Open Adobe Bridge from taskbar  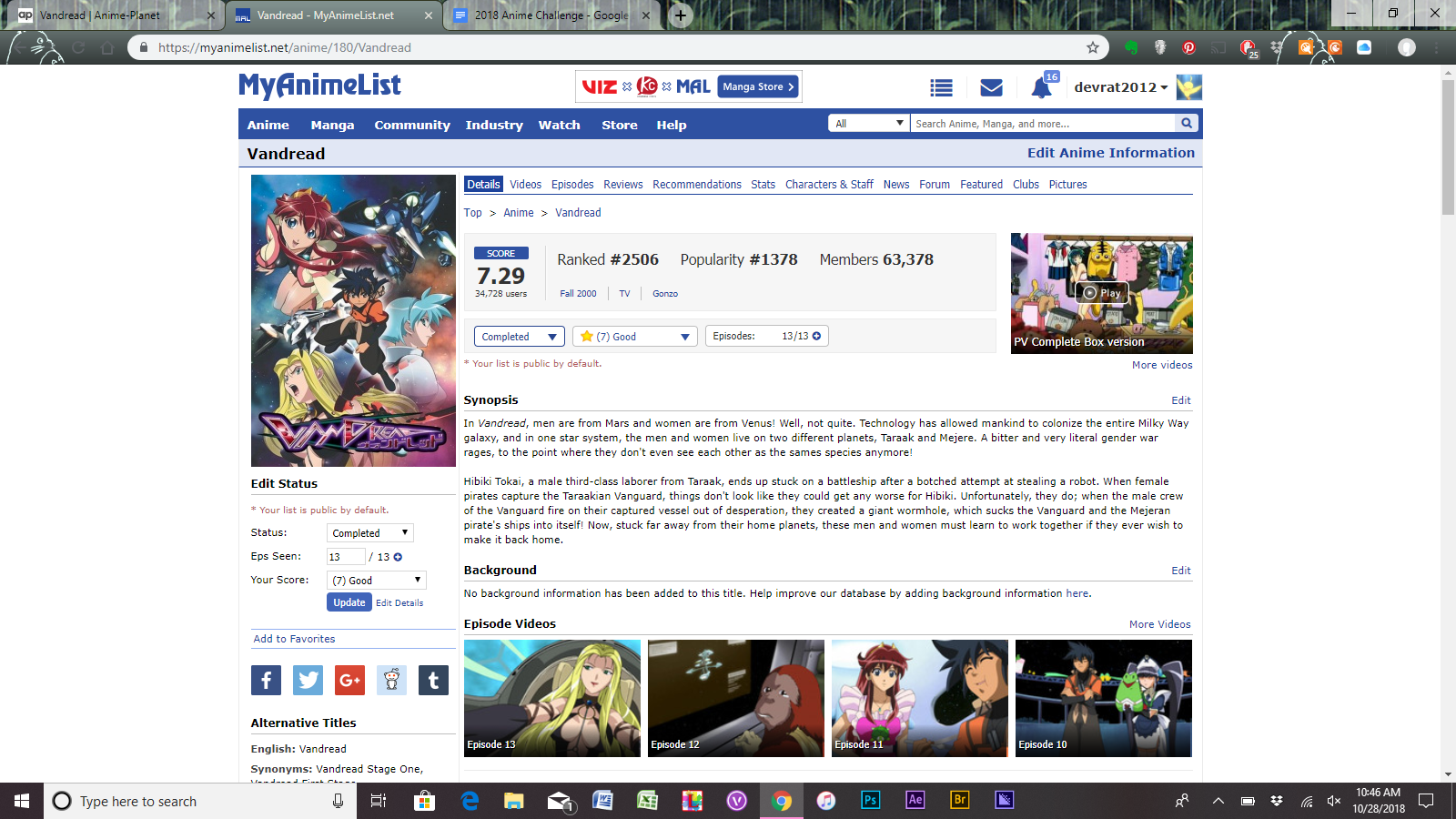click(x=960, y=801)
